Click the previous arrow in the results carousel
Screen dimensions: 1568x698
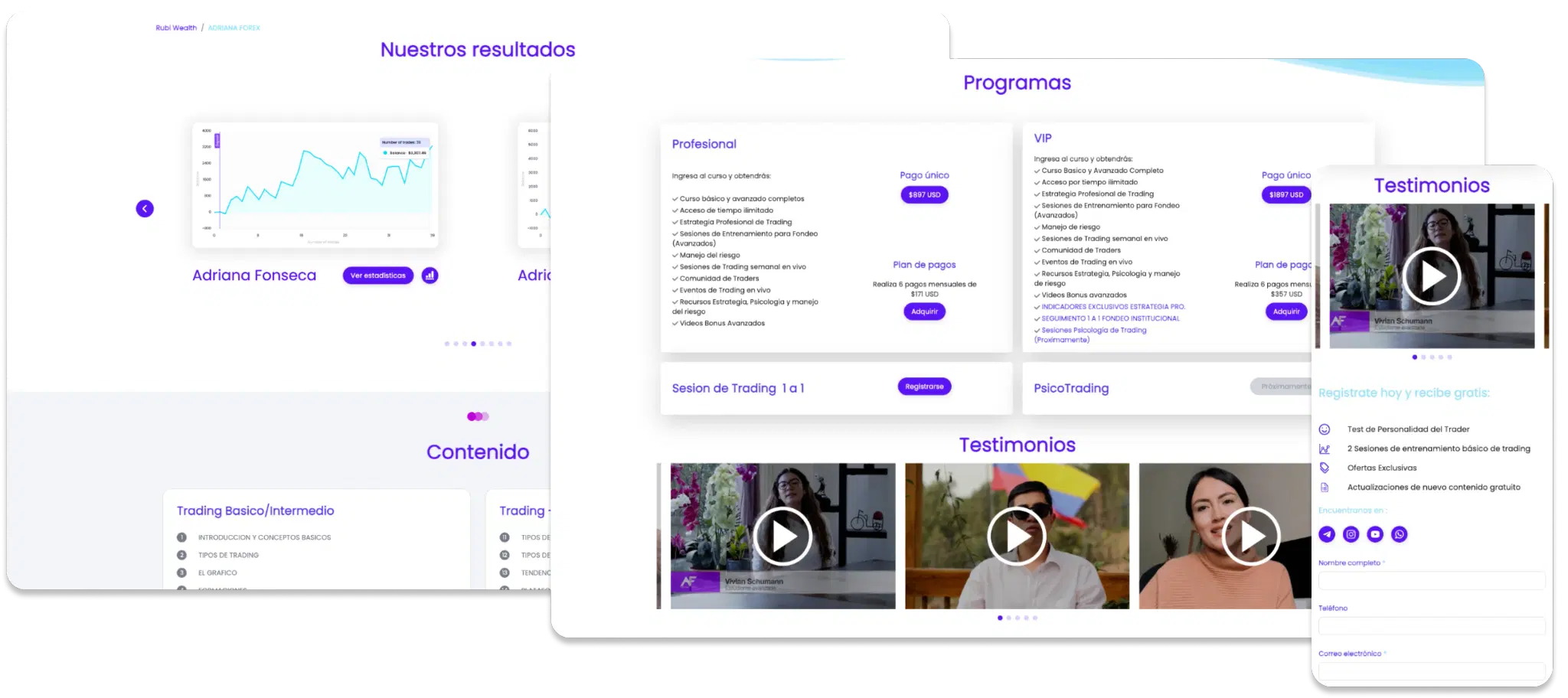[145, 209]
